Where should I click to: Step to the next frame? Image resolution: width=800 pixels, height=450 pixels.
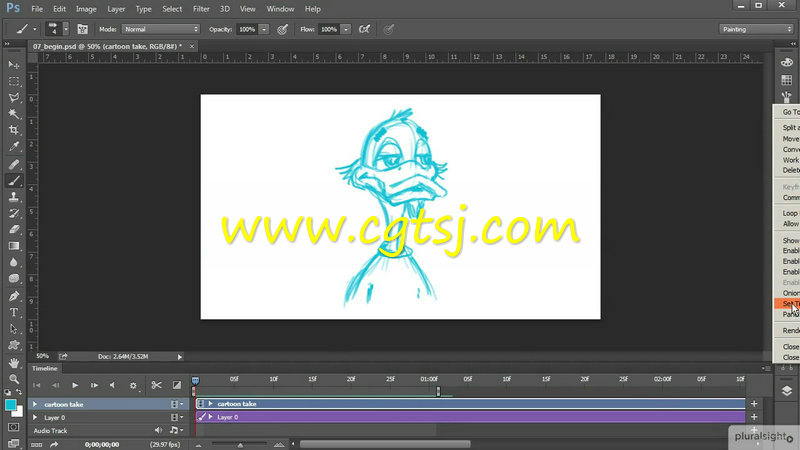[x=94, y=385]
